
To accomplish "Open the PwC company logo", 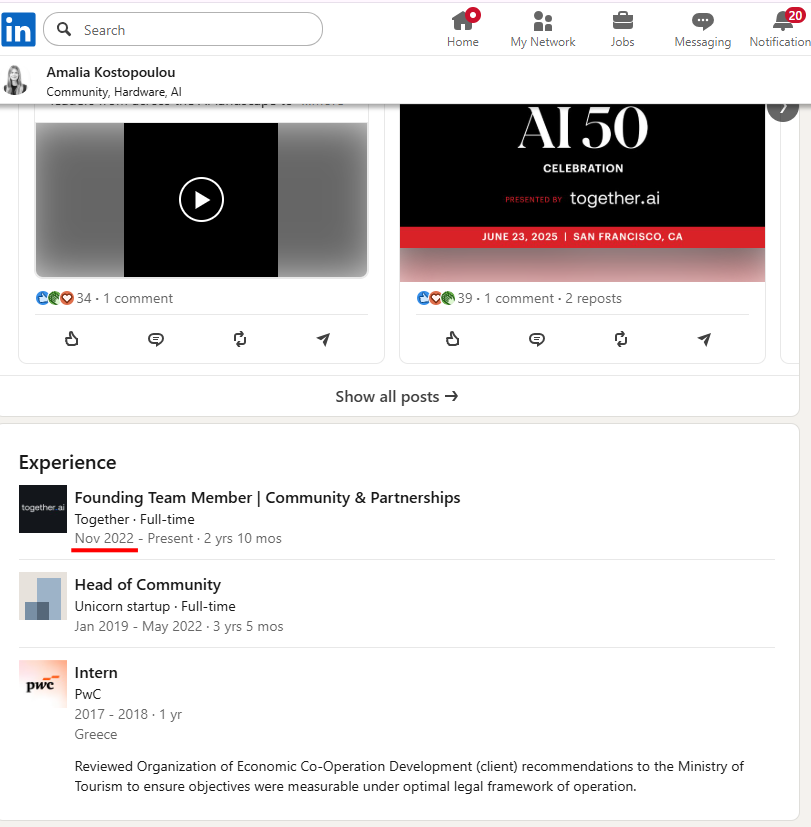I will coord(43,684).
